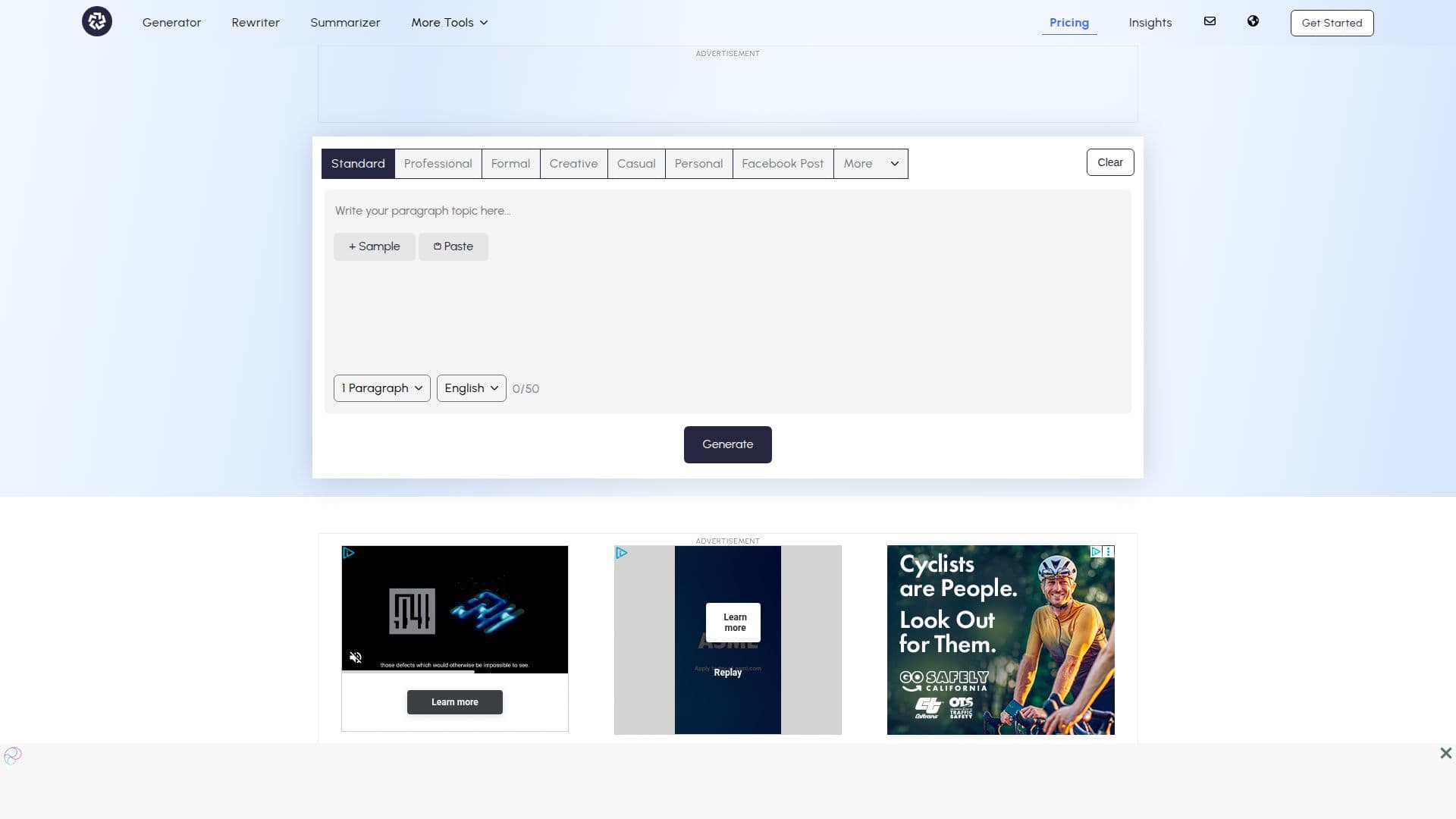Switch to the Facebook Post tab
This screenshot has width=1456, height=819.
783,164
